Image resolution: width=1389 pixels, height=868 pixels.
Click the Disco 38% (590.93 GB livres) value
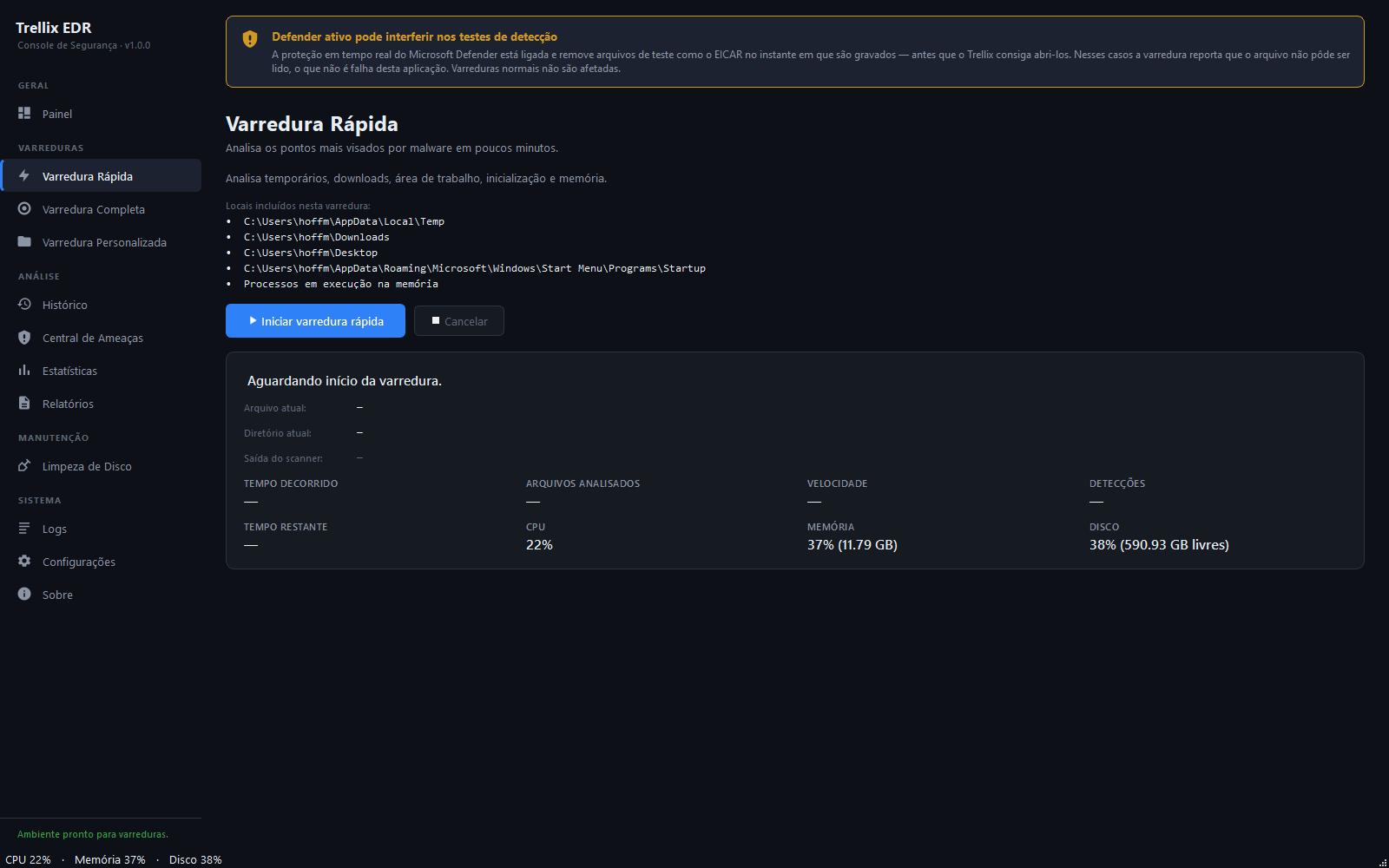pos(1159,545)
